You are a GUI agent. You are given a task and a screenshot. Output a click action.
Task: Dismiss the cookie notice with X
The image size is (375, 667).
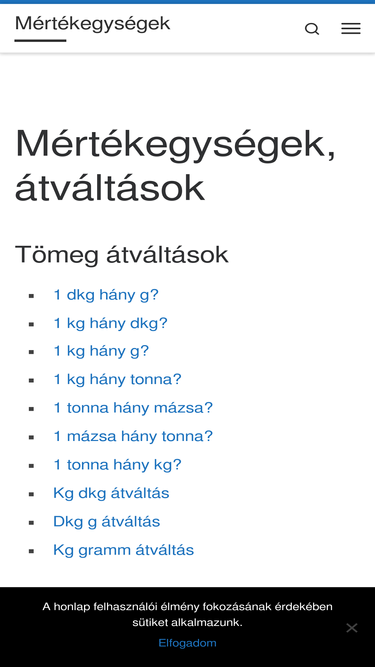click(352, 627)
